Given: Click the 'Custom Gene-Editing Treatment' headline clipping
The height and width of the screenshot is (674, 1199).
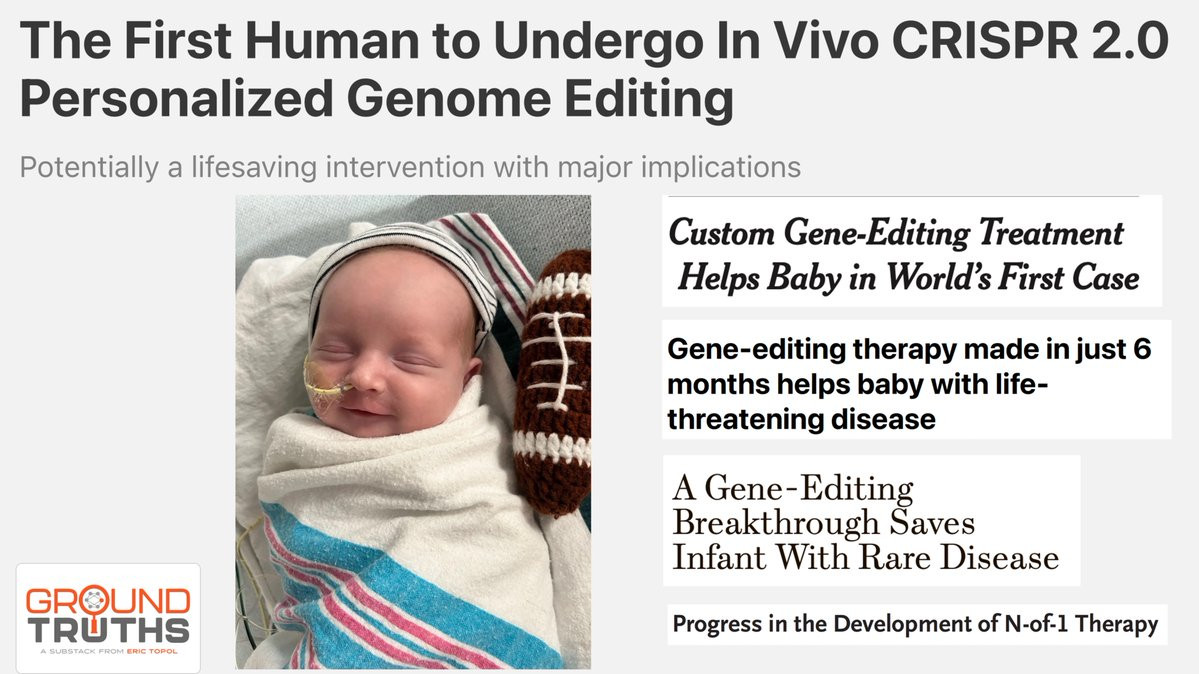Looking at the screenshot, I should pos(911,252).
